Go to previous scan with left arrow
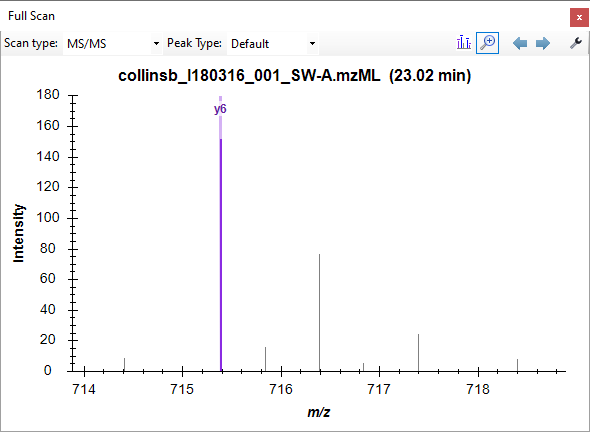 coord(520,43)
